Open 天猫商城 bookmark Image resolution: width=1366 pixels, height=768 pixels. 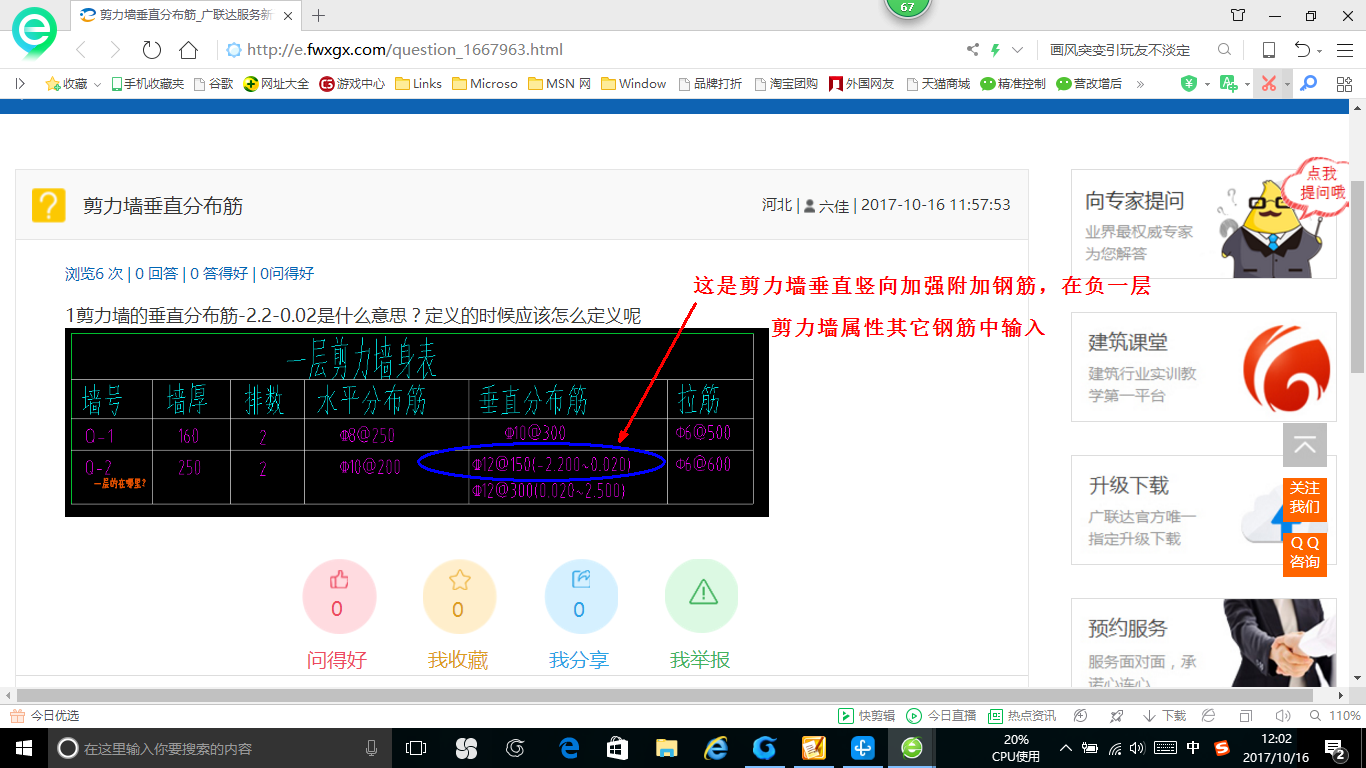point(938,84)
